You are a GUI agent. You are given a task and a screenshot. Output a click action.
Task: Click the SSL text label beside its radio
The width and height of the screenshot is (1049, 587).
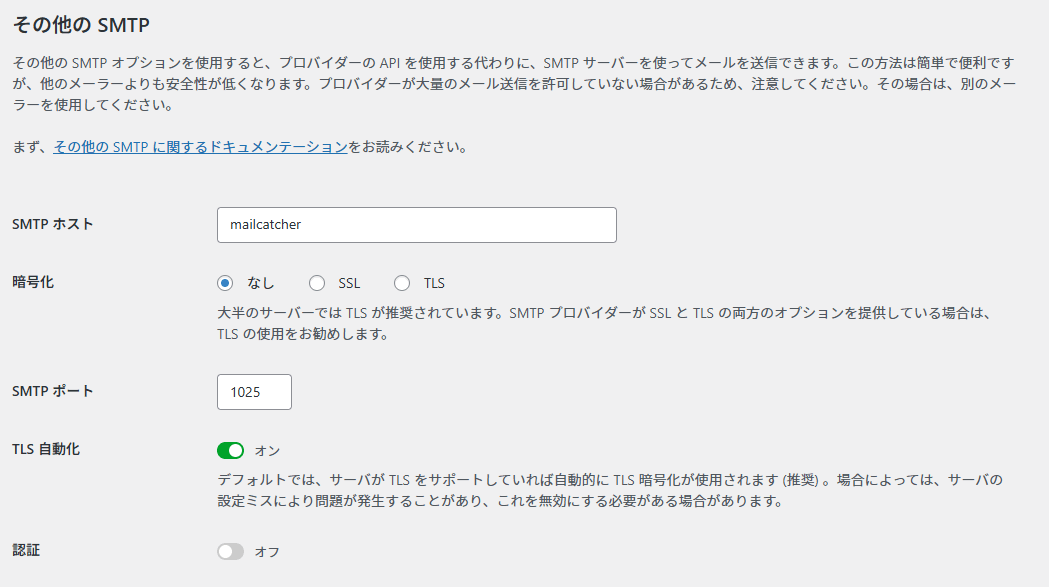[x=349, y=283]
